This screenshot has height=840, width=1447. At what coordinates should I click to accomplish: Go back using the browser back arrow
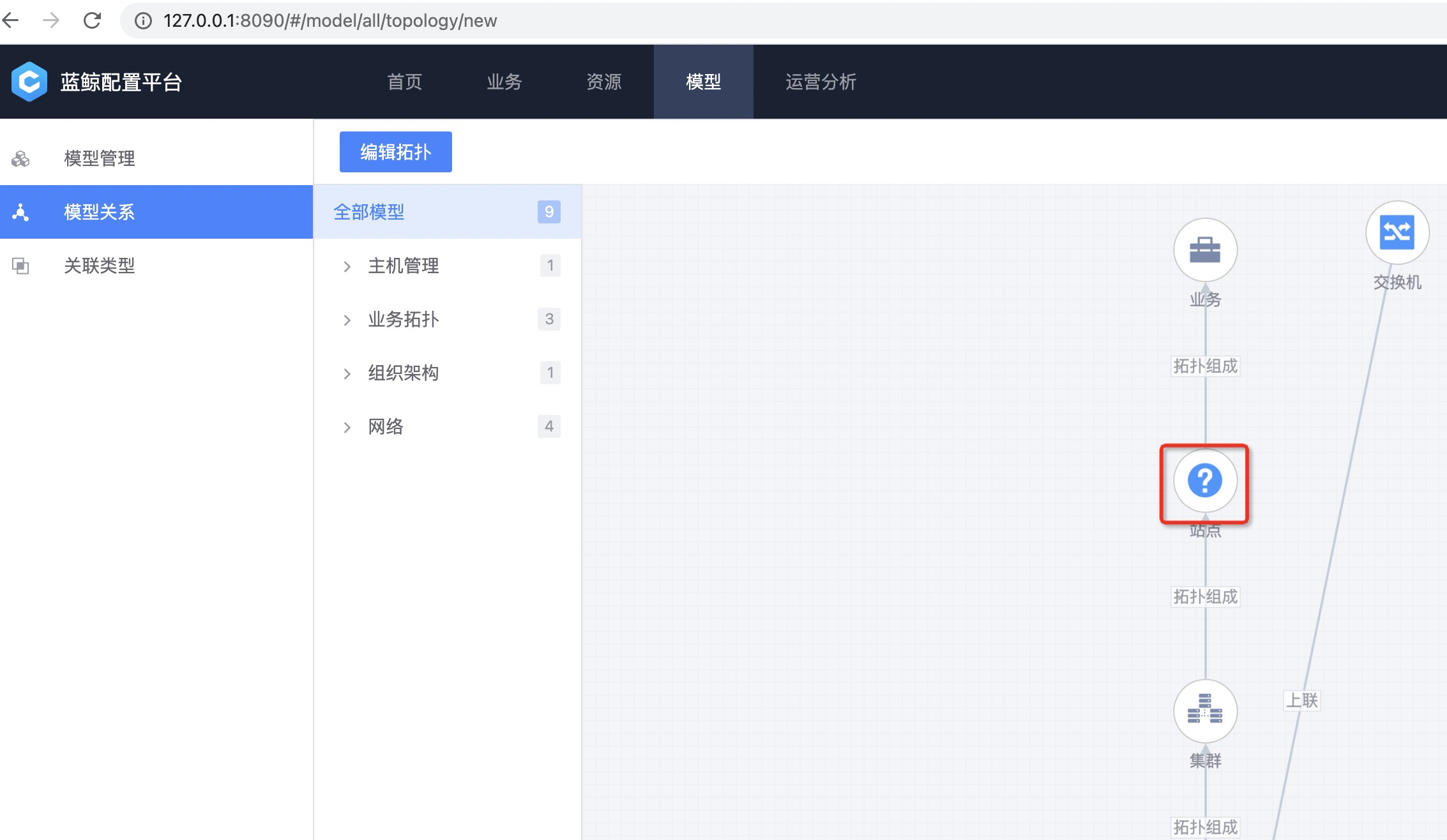tap(10, 21)
